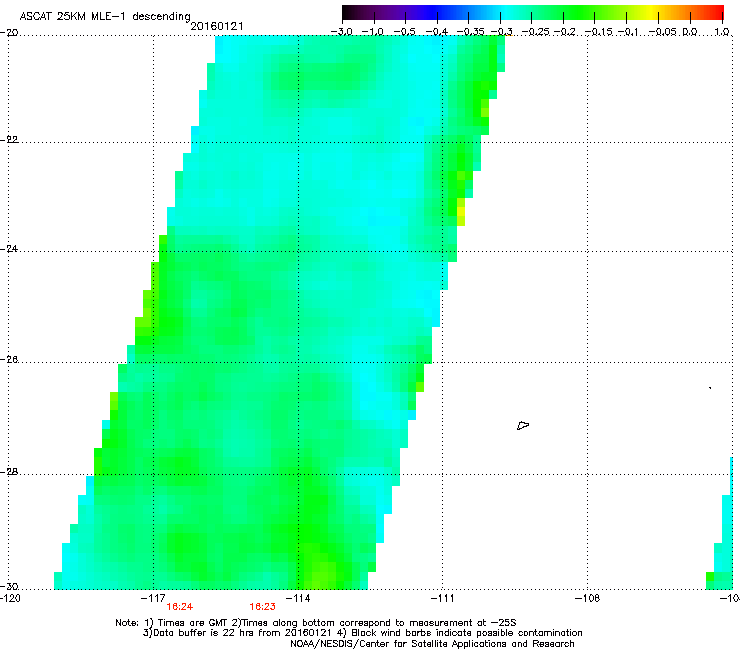This screenshot has height=650, width=740.
Task: Click the date label 20160121
Action: [217, 26]
